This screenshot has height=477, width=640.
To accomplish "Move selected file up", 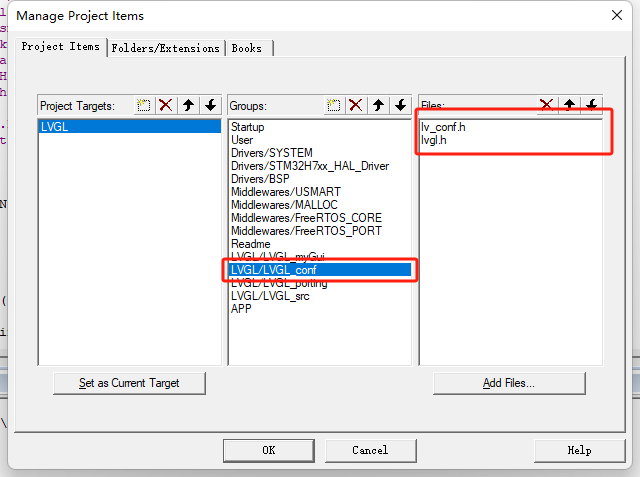I will coord(569,104).
